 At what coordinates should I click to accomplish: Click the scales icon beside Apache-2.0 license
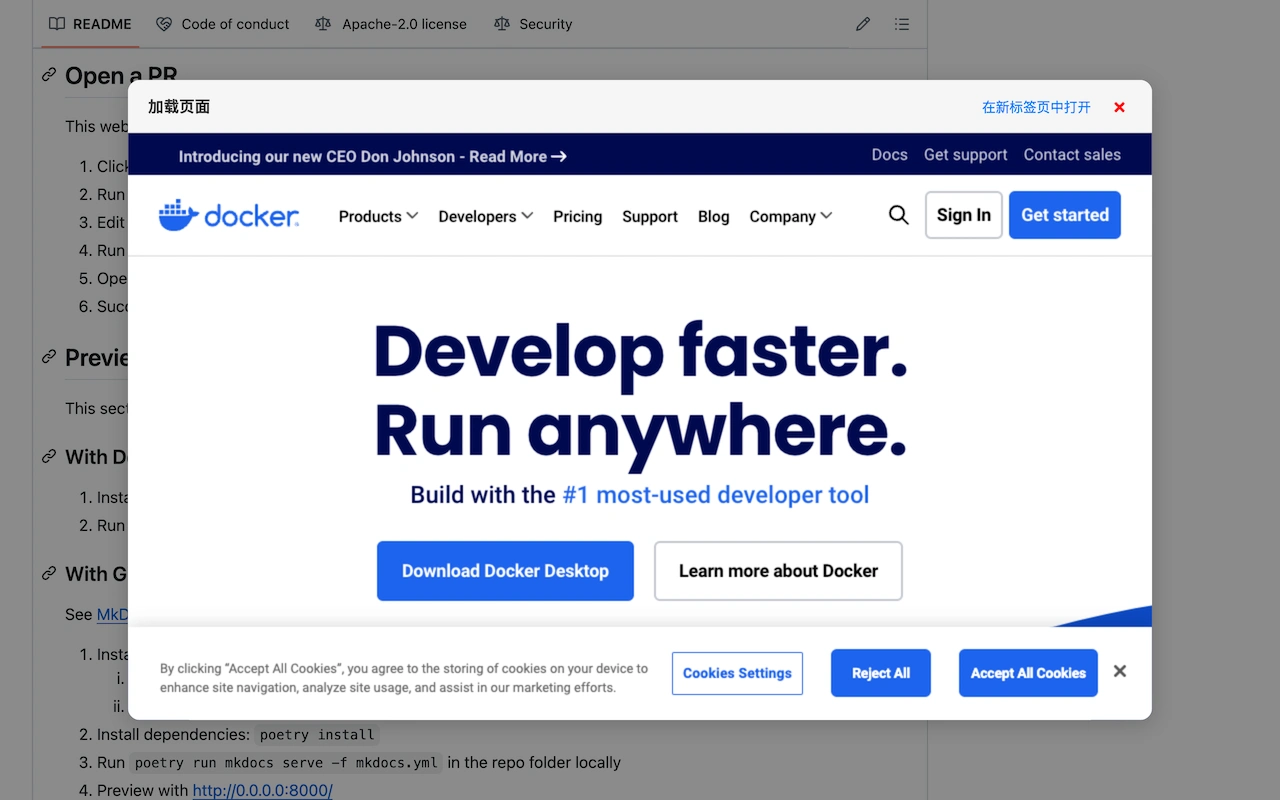point(323,23)
